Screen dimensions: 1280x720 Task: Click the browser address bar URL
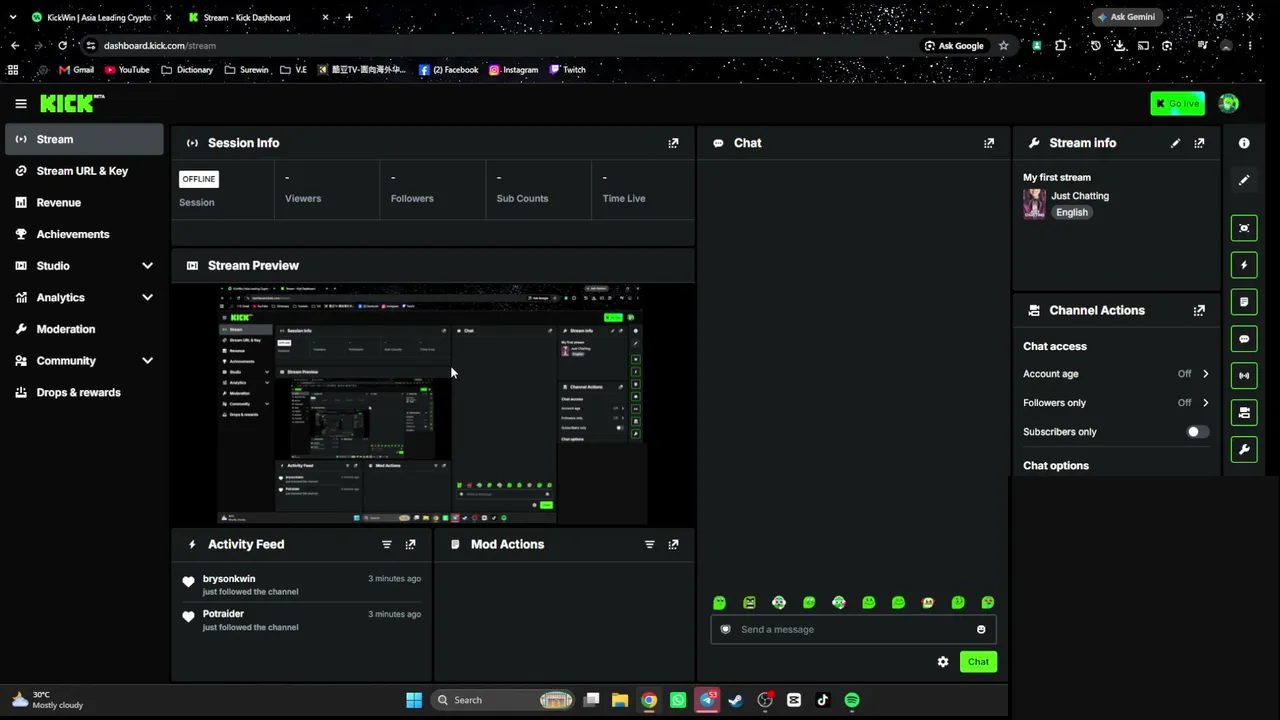tap(160, 45)
